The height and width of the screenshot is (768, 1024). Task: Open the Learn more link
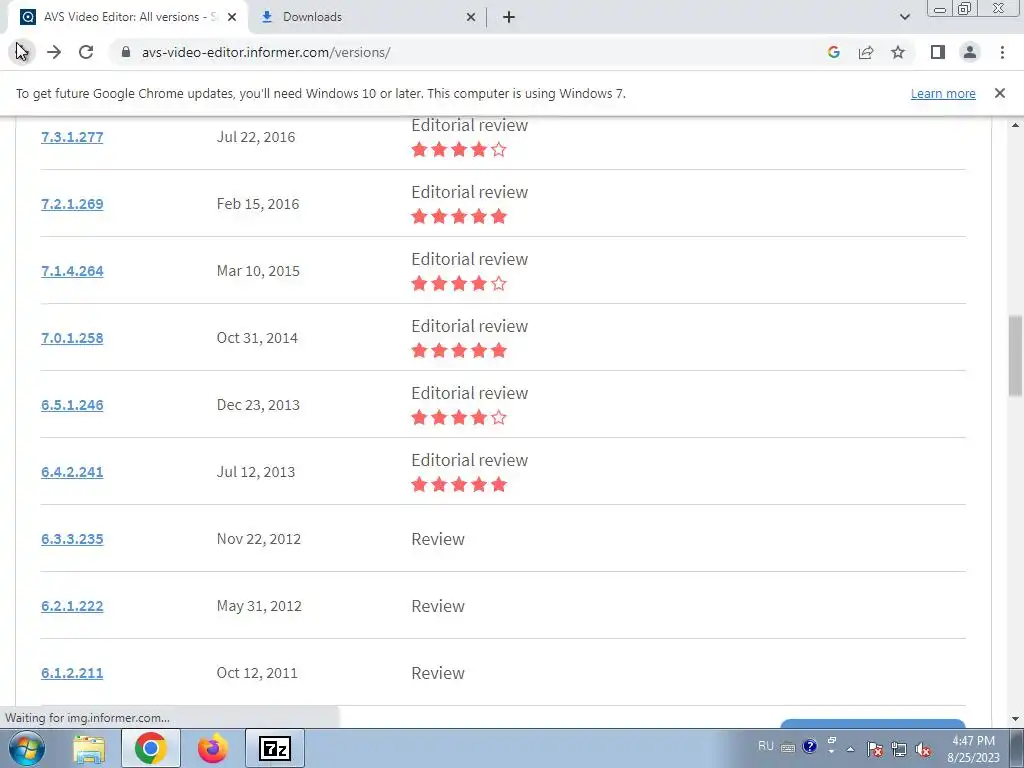pyautogui.click(x=943, y=93)
